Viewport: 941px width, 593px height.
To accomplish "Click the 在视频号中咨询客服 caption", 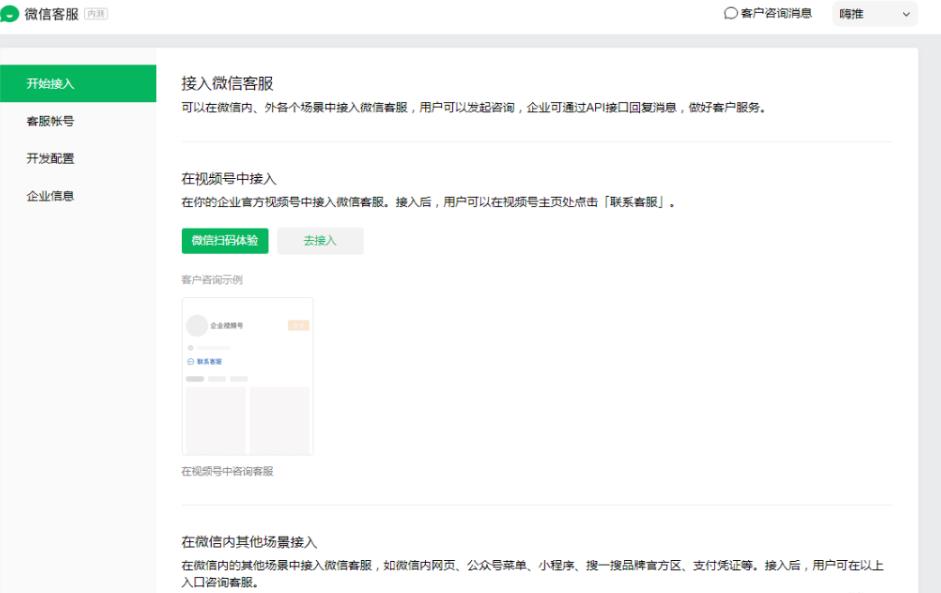I will pyautogui.click(x=227, y=471).
